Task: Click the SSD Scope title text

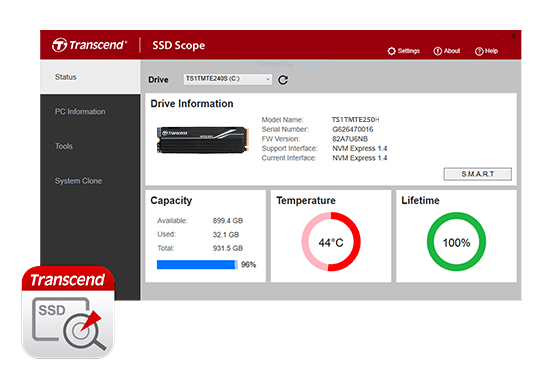Action: (x=179, y=46)
